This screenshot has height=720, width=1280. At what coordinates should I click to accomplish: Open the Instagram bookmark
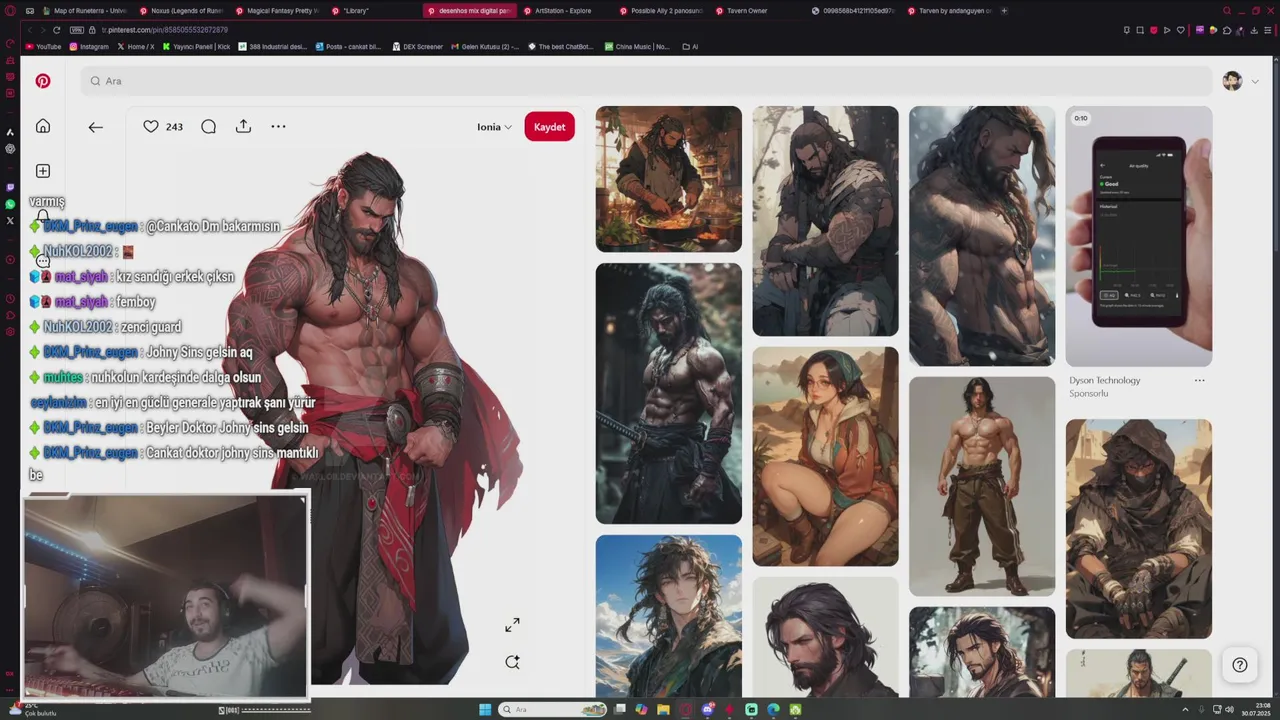point(88,47)
